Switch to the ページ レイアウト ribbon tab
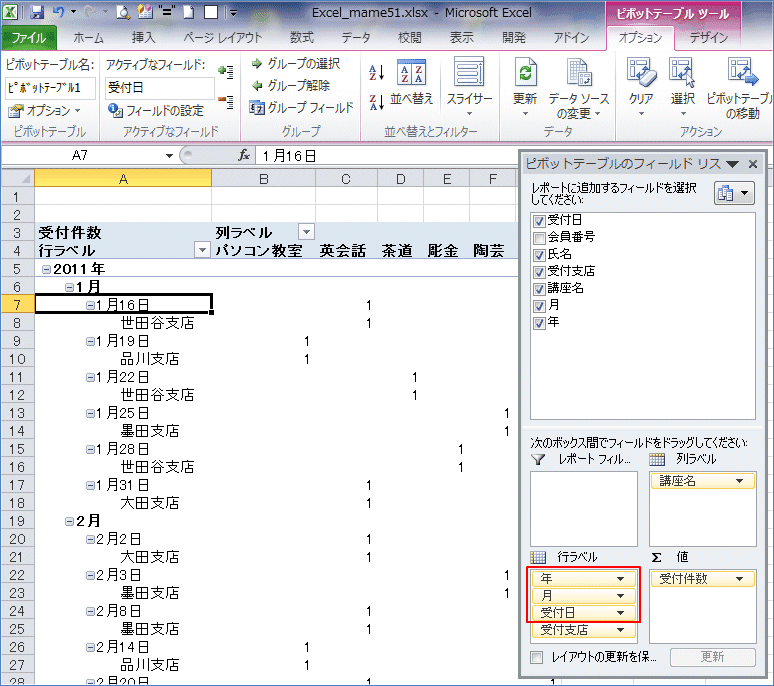 [223, 38]
